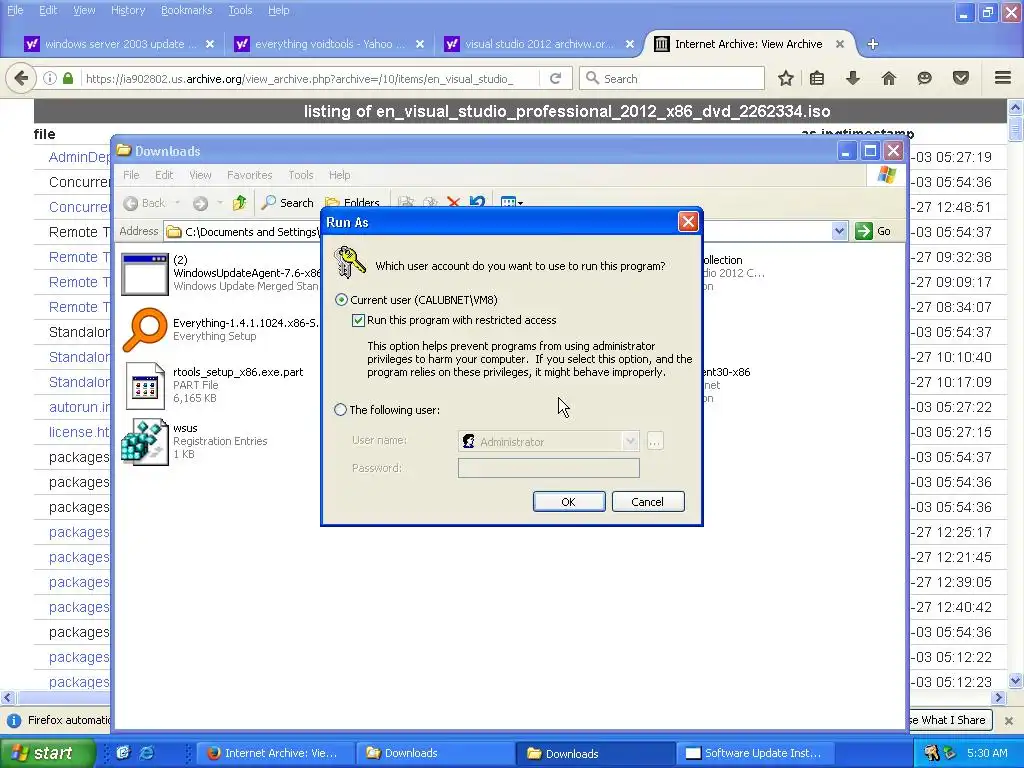Image resolution: width=1024 pixels, height=768 pixels.
Task: Click the green Go button in Explorer
Action: pos(873,231)
